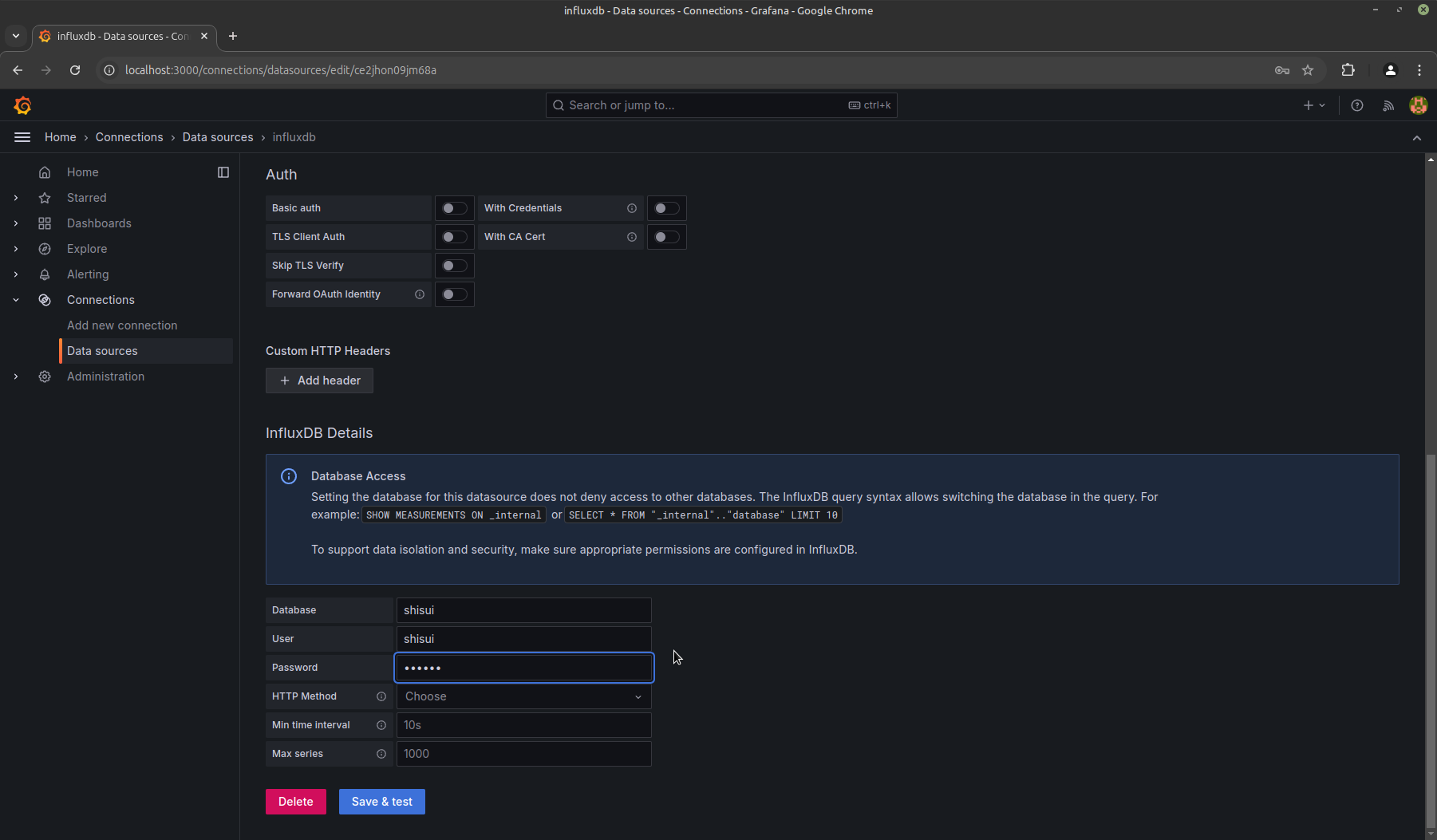Open a new browser tab
Screen dimensions: 1437x840
point(233,36)
